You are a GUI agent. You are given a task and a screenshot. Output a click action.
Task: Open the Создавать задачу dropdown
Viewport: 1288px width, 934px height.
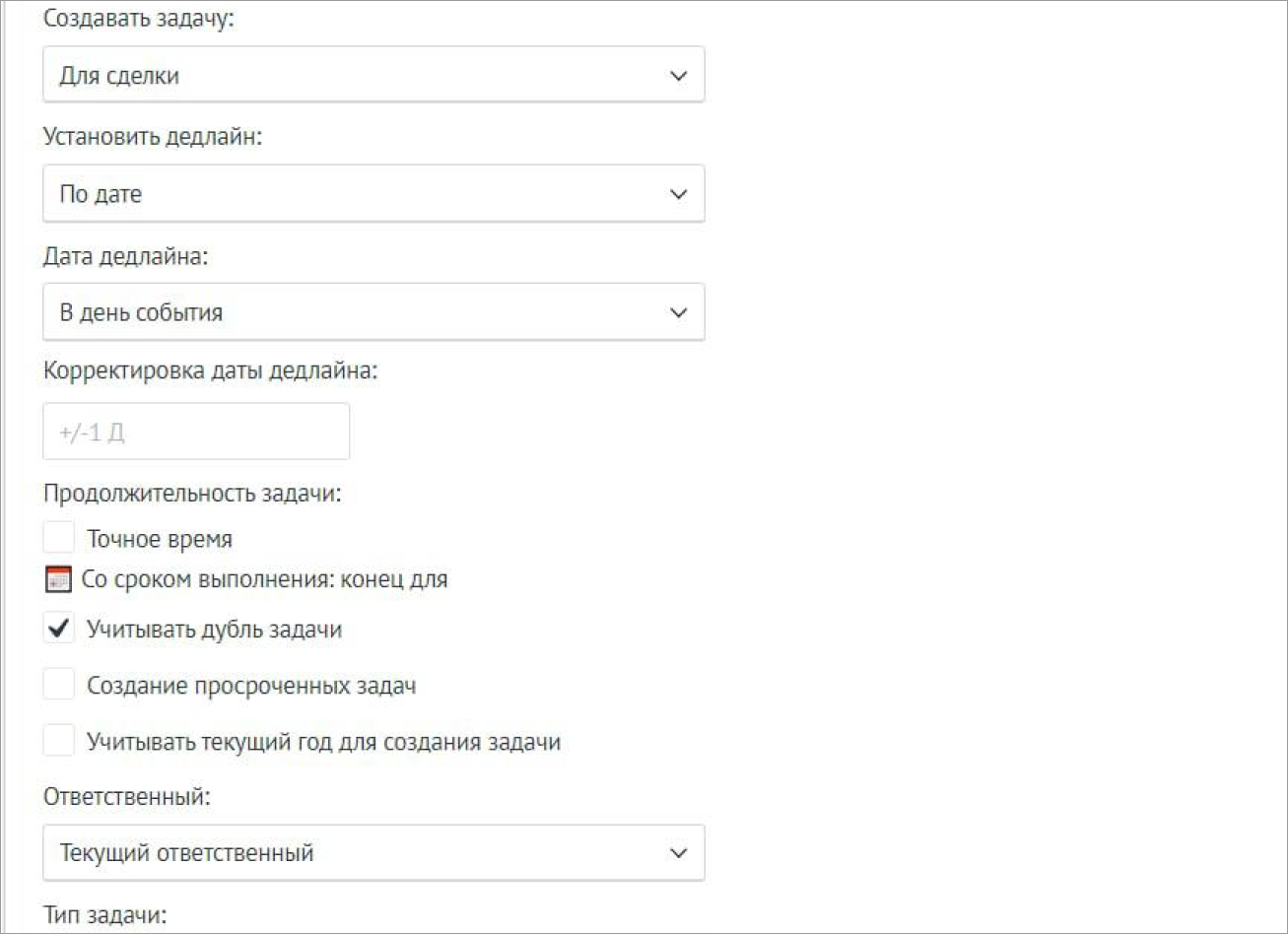[373, 75]
